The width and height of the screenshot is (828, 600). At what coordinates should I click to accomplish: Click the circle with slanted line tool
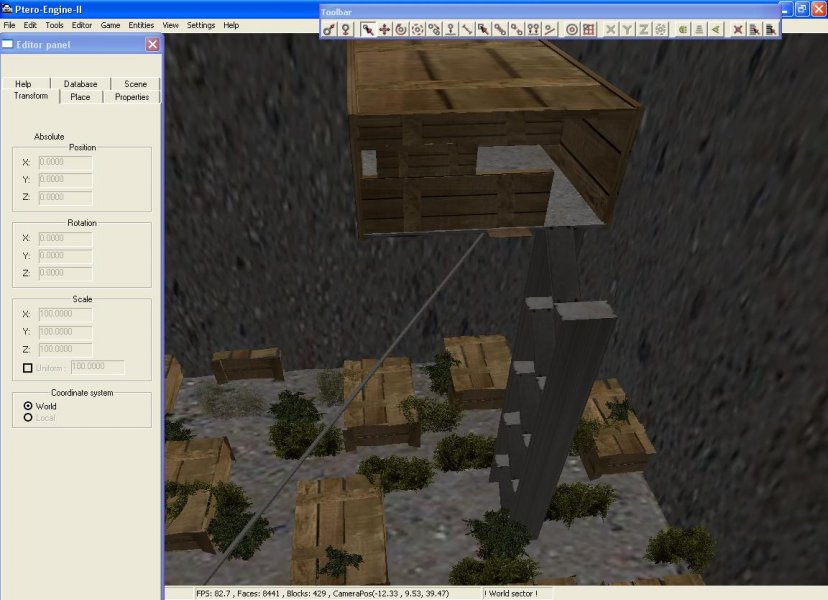(x=550, y=30)
